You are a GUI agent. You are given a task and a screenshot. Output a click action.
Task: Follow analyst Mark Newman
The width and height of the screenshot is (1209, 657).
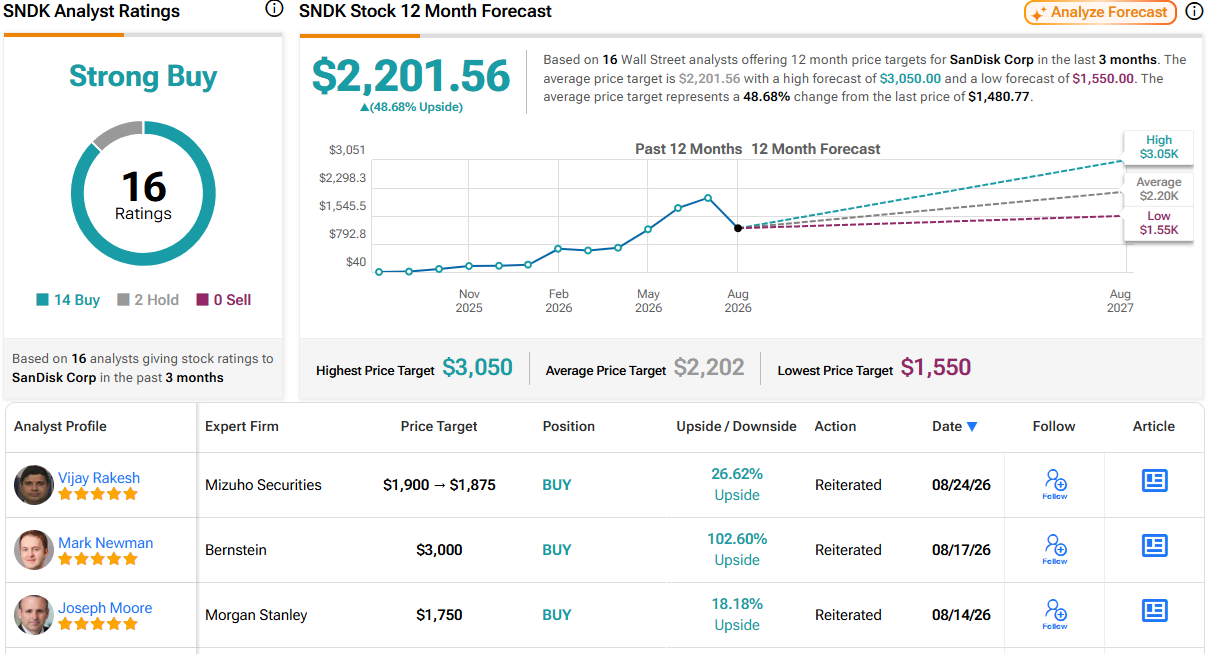pos(1055,549)
